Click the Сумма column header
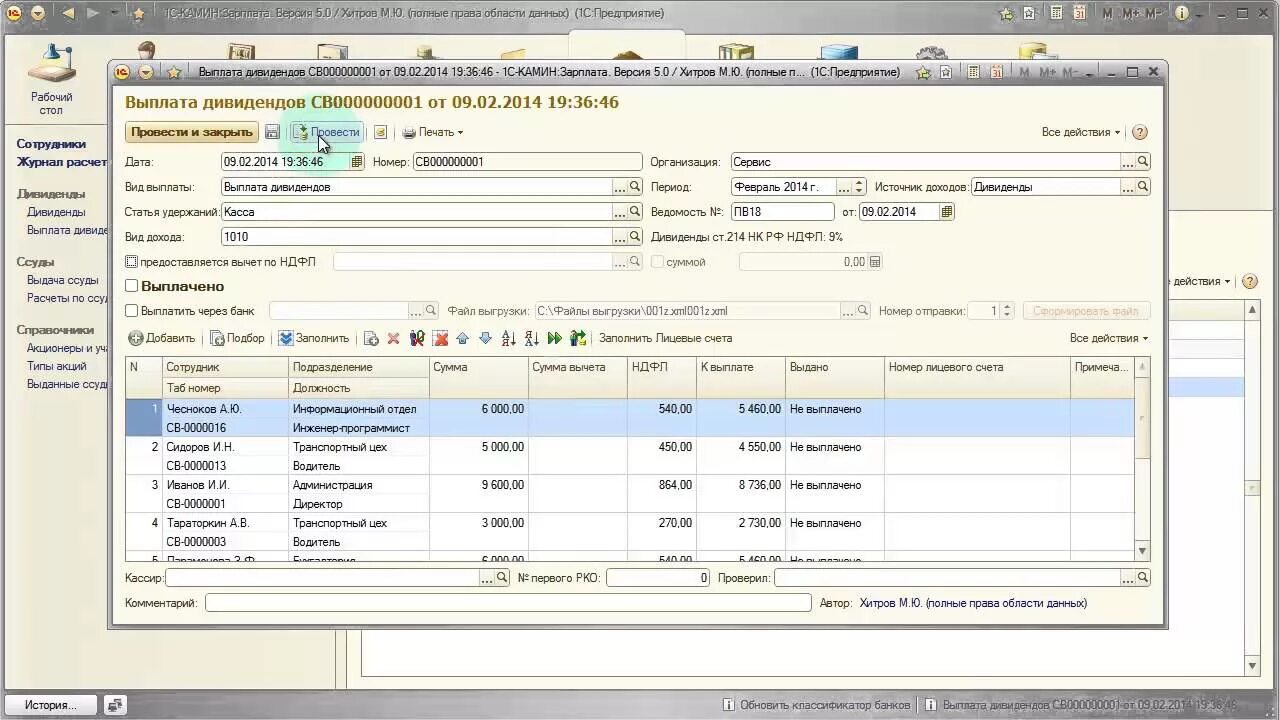1280x720 pixels. (x=478, y=377)
